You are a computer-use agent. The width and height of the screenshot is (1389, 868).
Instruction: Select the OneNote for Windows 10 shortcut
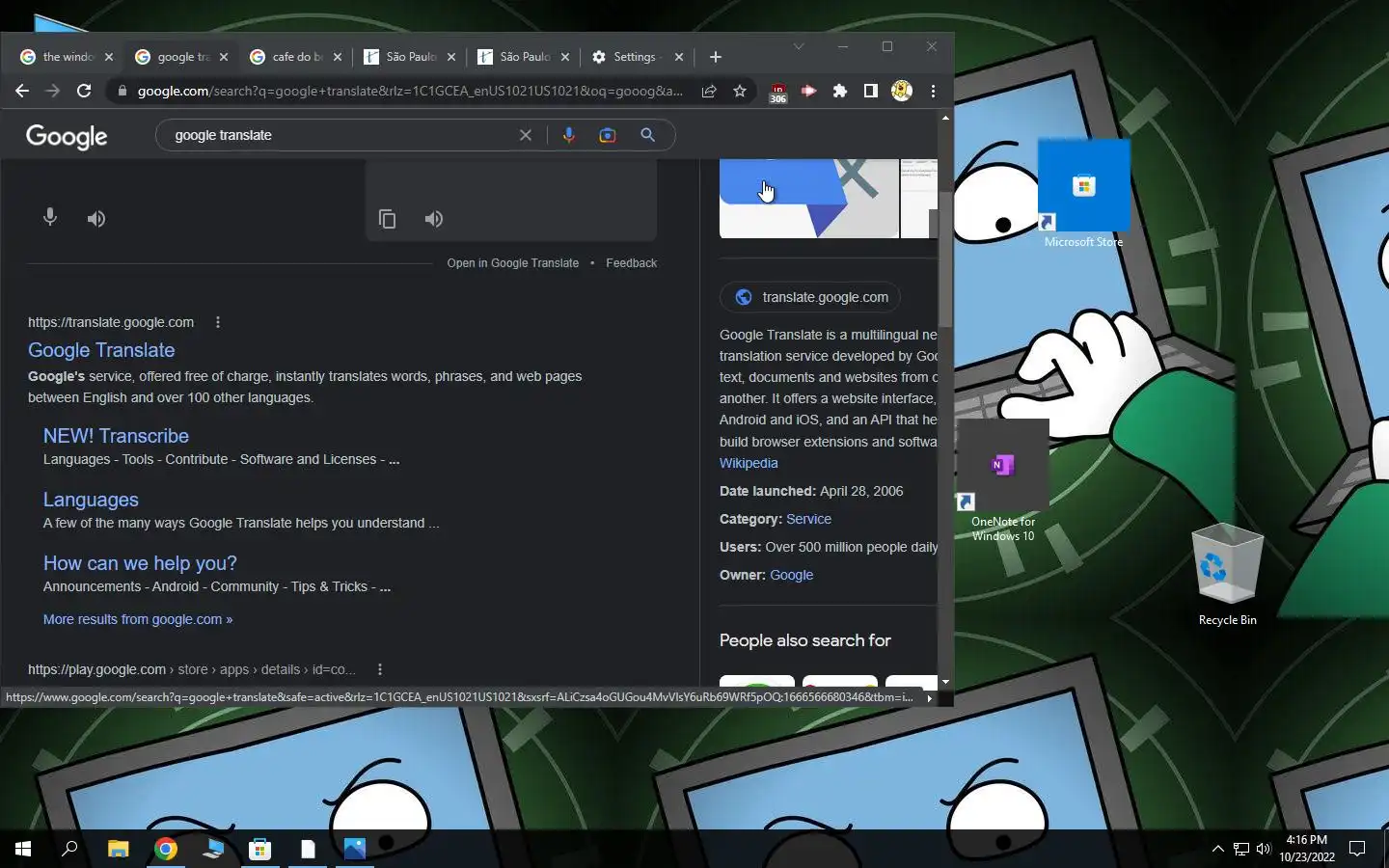pyautogui.click(x=1003, y=481)
